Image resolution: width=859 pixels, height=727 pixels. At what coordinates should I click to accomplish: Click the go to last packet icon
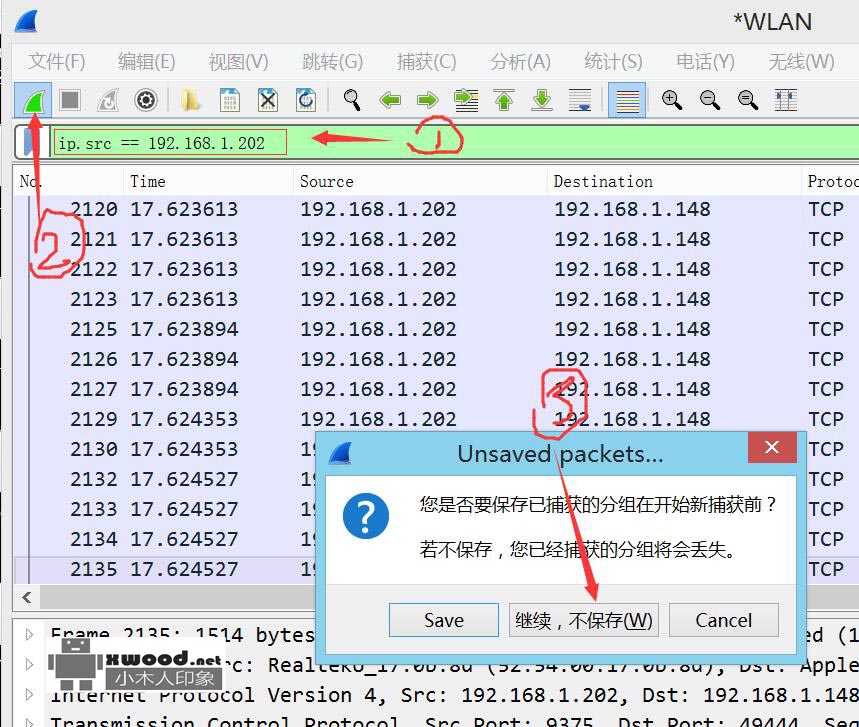541,100
